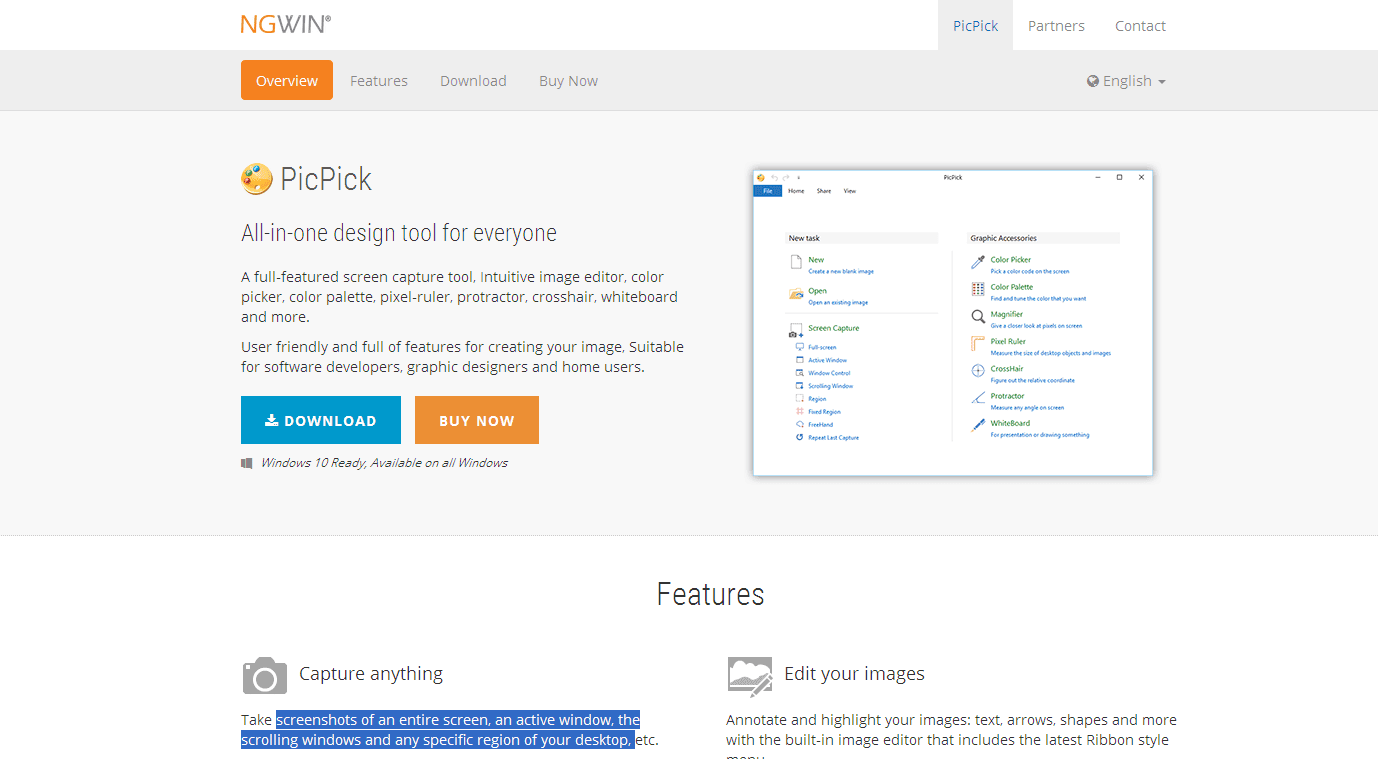Click the Open folder icon in PicPick window
This screenshot has width=1378, height=759.
click(x=796, y=294)
